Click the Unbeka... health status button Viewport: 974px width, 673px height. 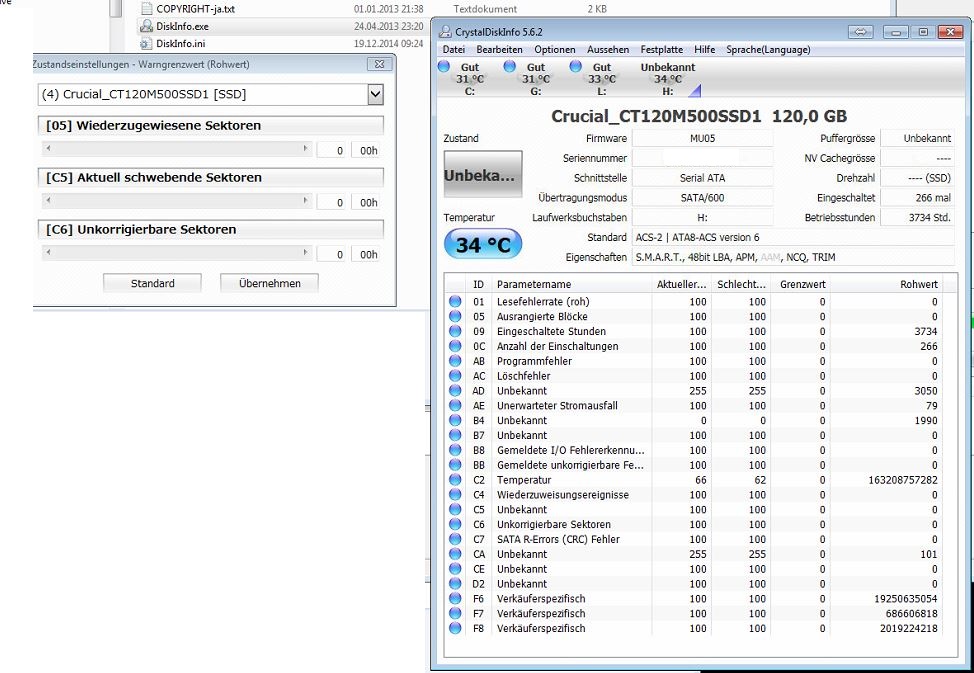(483, 175)
